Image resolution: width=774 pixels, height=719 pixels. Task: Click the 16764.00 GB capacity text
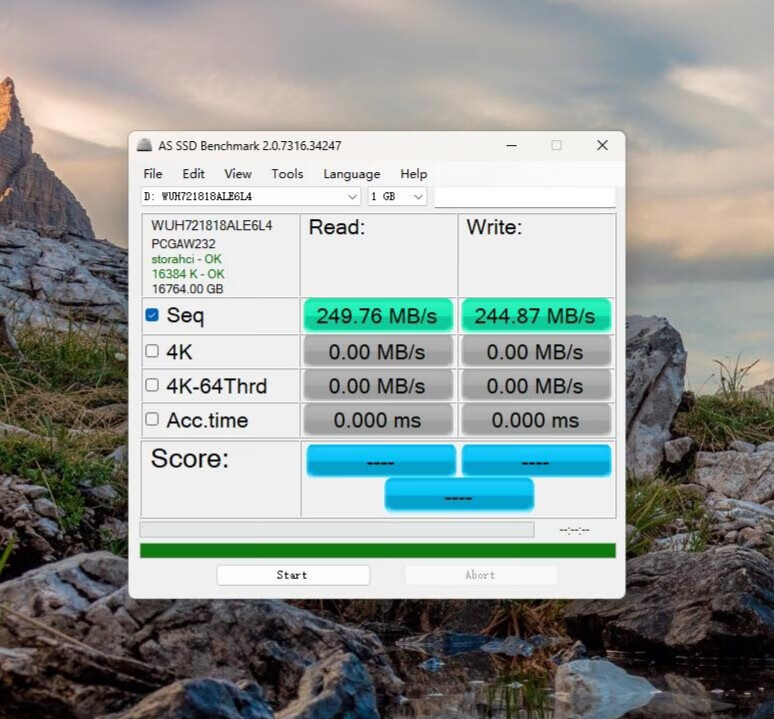point(187,289)
